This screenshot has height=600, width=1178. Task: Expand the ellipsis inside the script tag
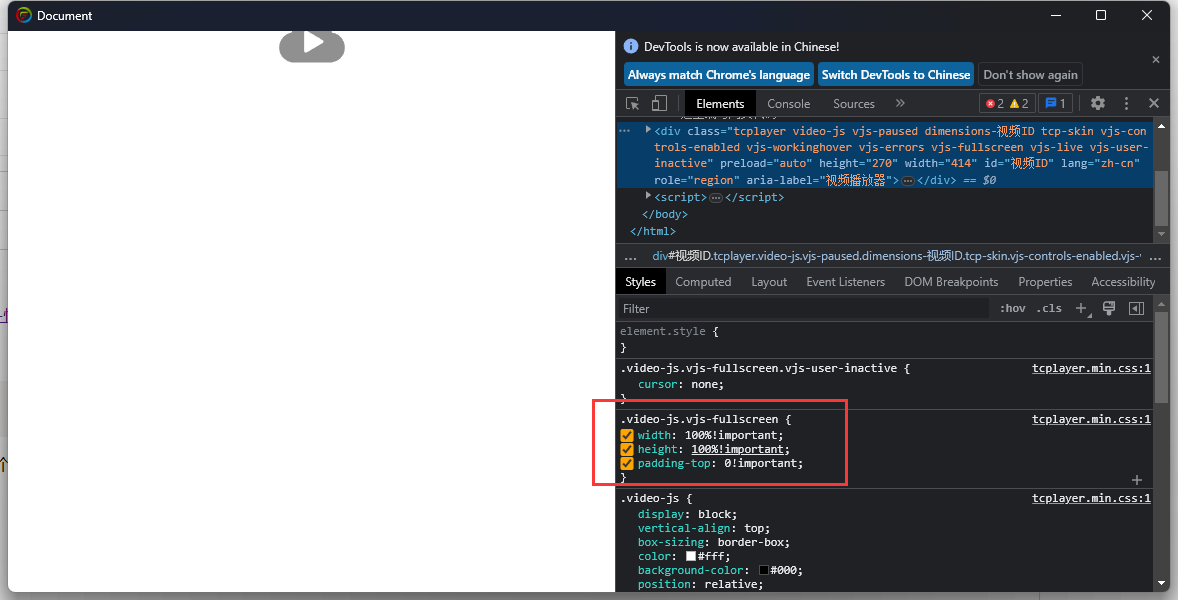(716, 197)
